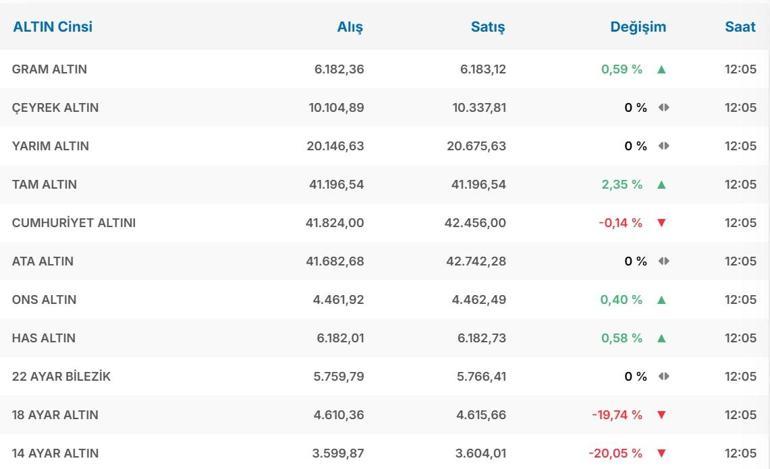
Task: Click the neutral arrows icon for ATA ALTIN
Action: 664,261
